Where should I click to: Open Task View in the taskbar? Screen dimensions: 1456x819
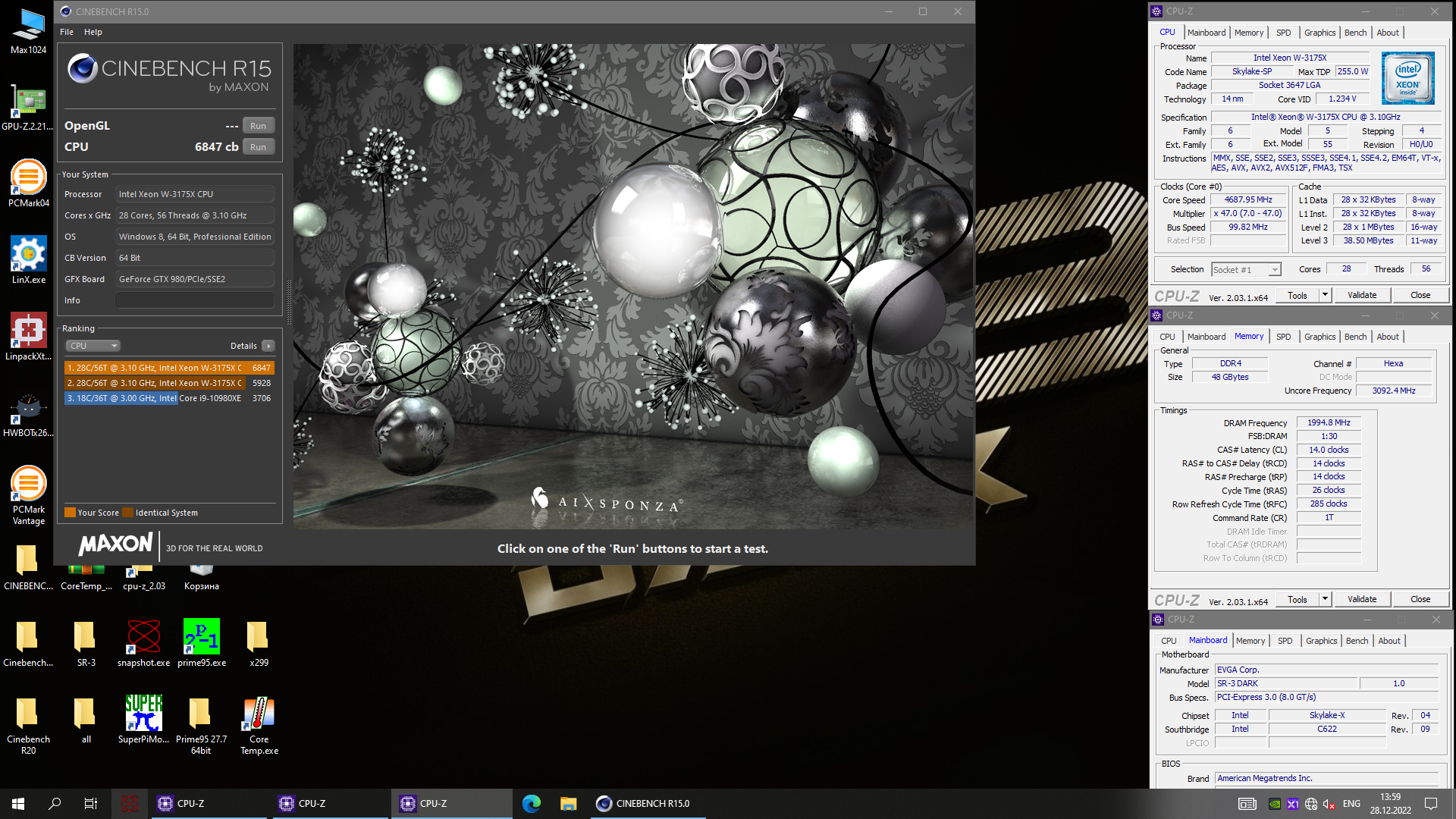[x=91, y=804]
